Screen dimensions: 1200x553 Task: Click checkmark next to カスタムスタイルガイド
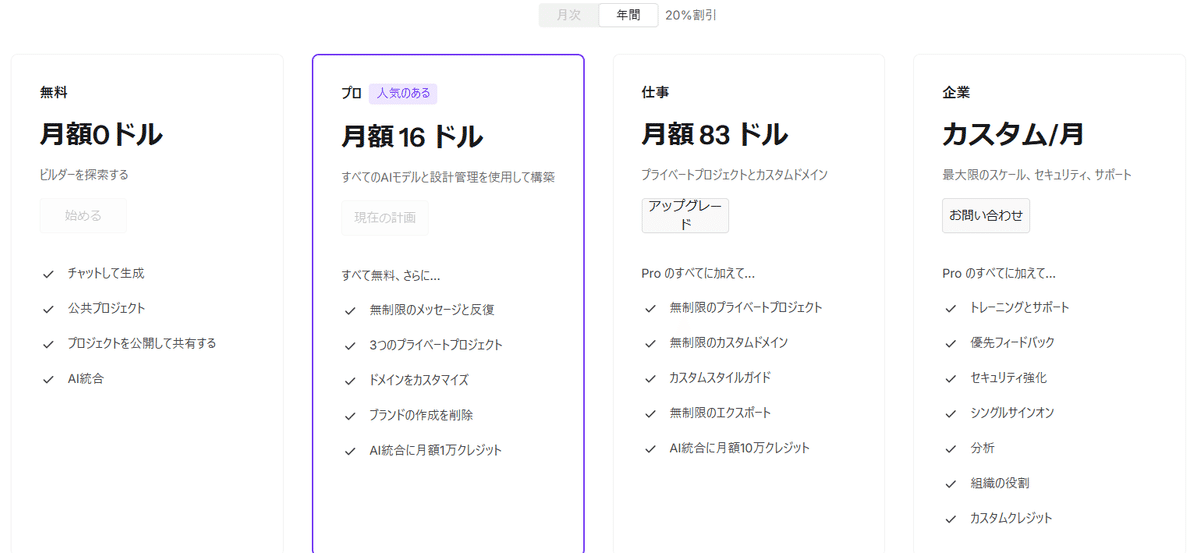click(x=650, y=378)
